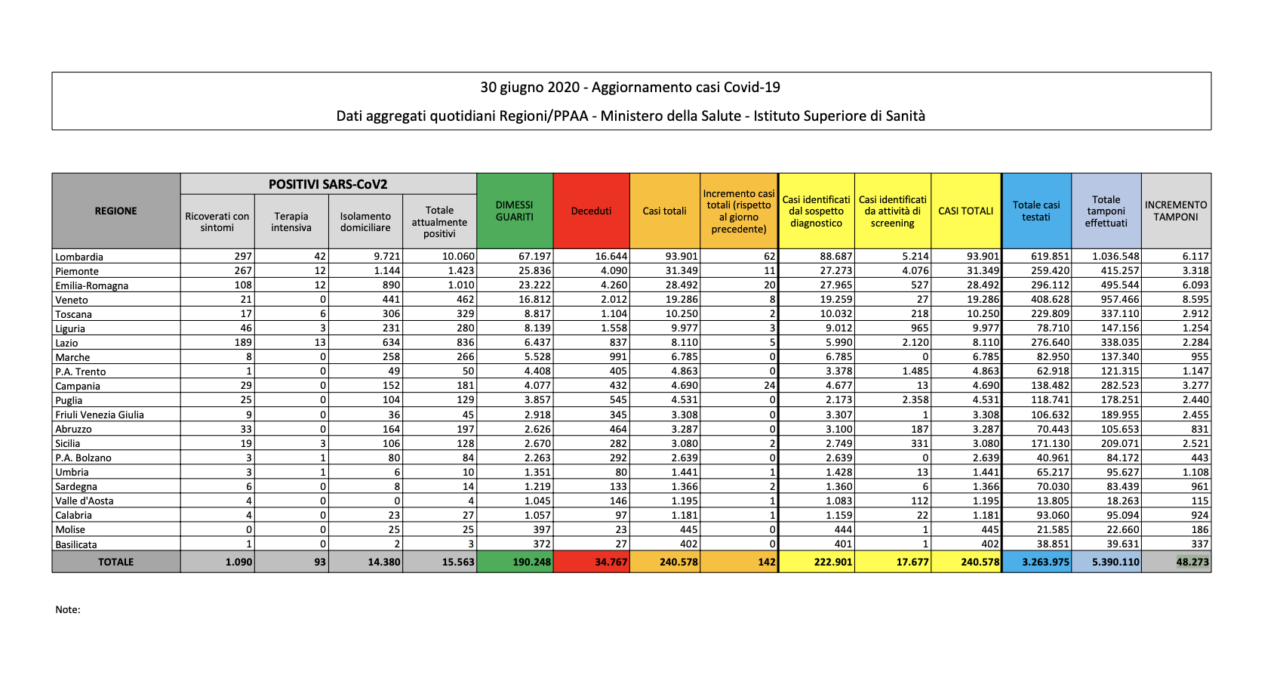
Task: Click the 'Totale attualmente positivi' column header
Action: click(439, 222)
